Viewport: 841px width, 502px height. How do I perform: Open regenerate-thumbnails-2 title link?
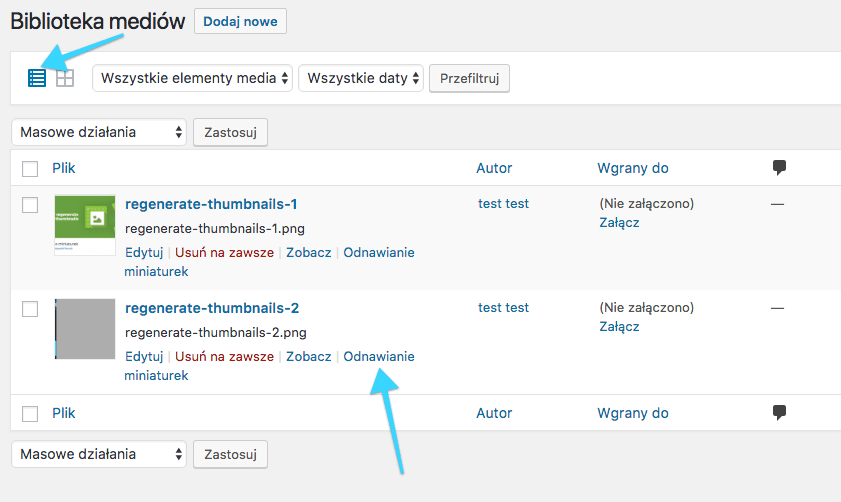coord(212,308)
